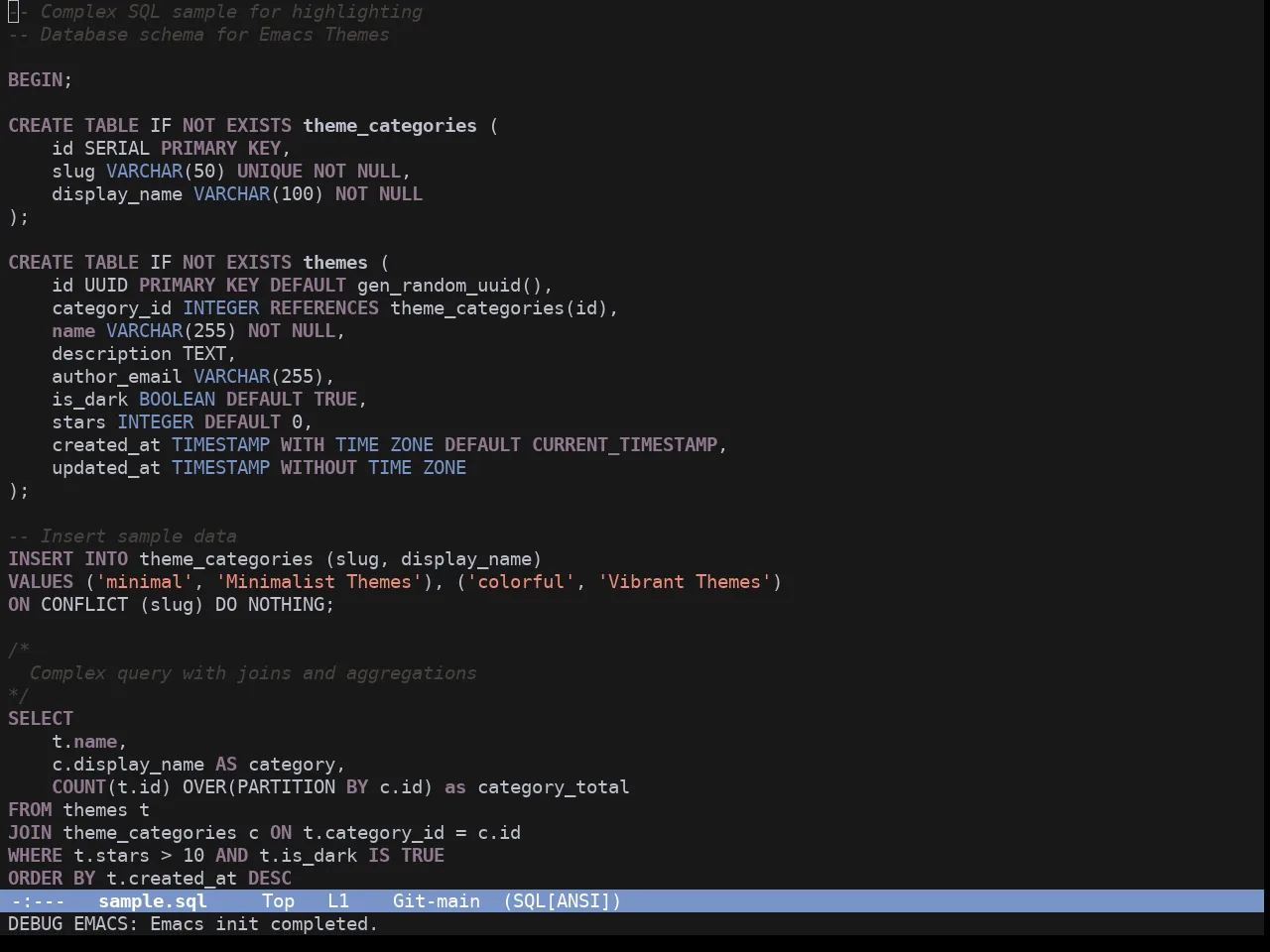Click 'ON CONFLICT (slug) DO NOTHING' line
Image resolution: width=1270 pixels, height=952 pixels.
[172, 605]
